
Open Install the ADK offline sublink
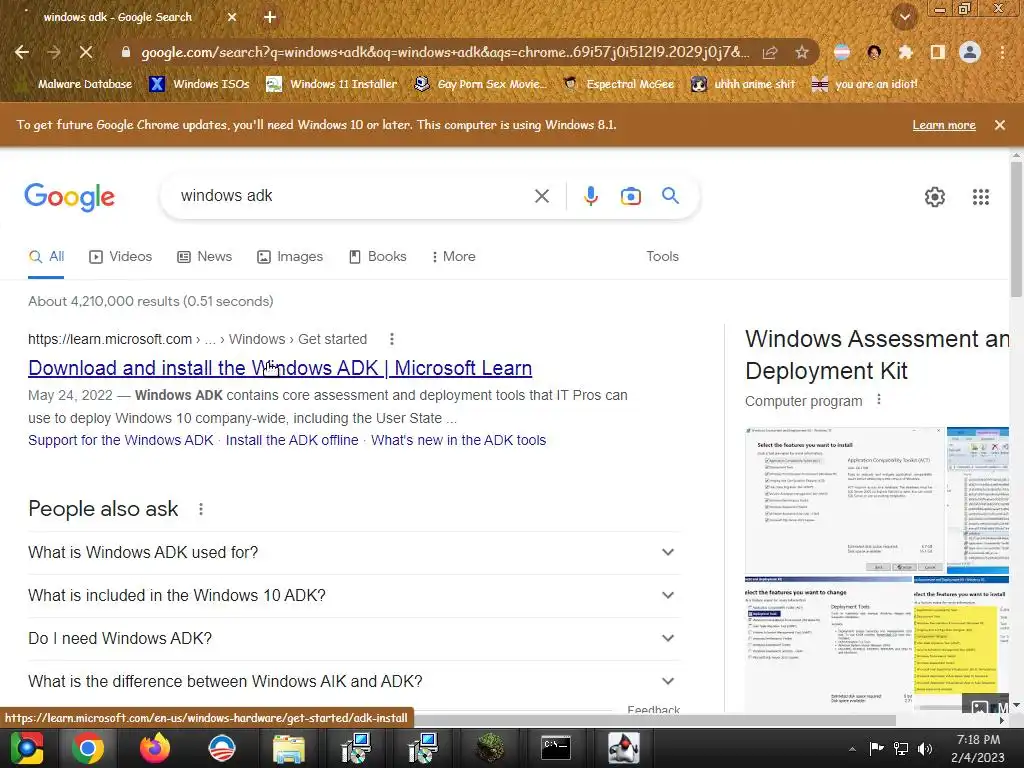pyautogui.click(x=292, y=440)
